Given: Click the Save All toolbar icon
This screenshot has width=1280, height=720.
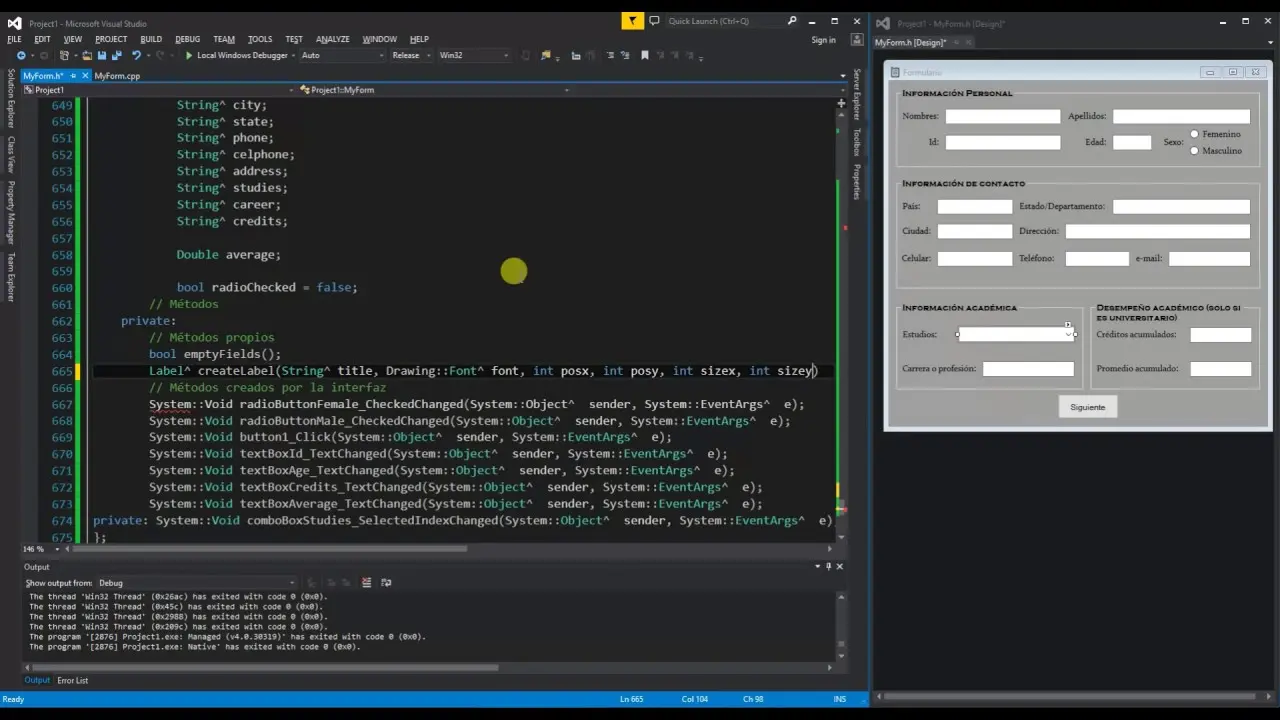Looking at the screenshot, I should (116, 56).
